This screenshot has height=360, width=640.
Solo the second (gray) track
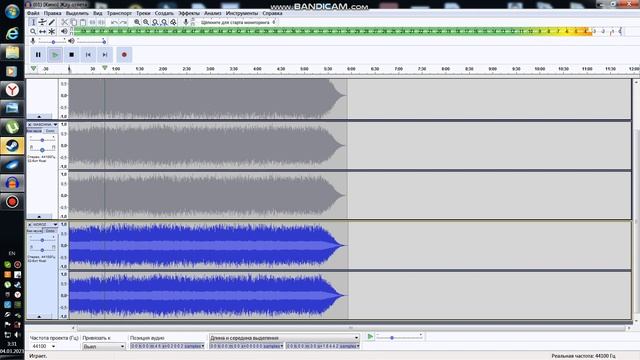(x=50, y=131)
